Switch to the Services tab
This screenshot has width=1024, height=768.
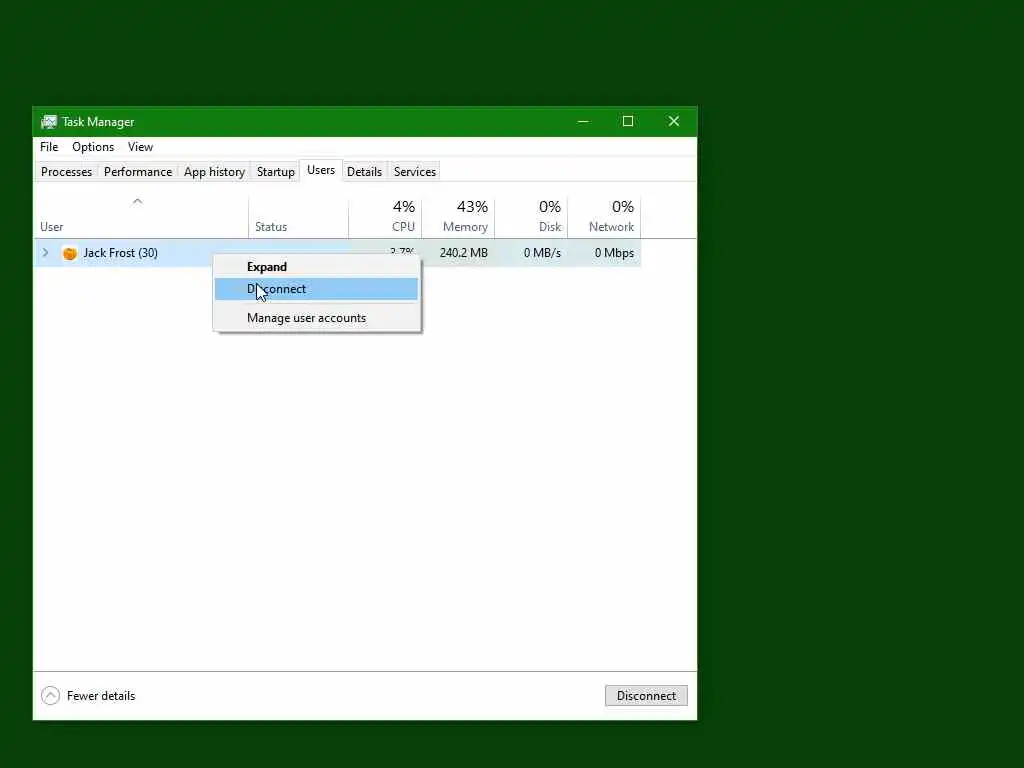415,172
